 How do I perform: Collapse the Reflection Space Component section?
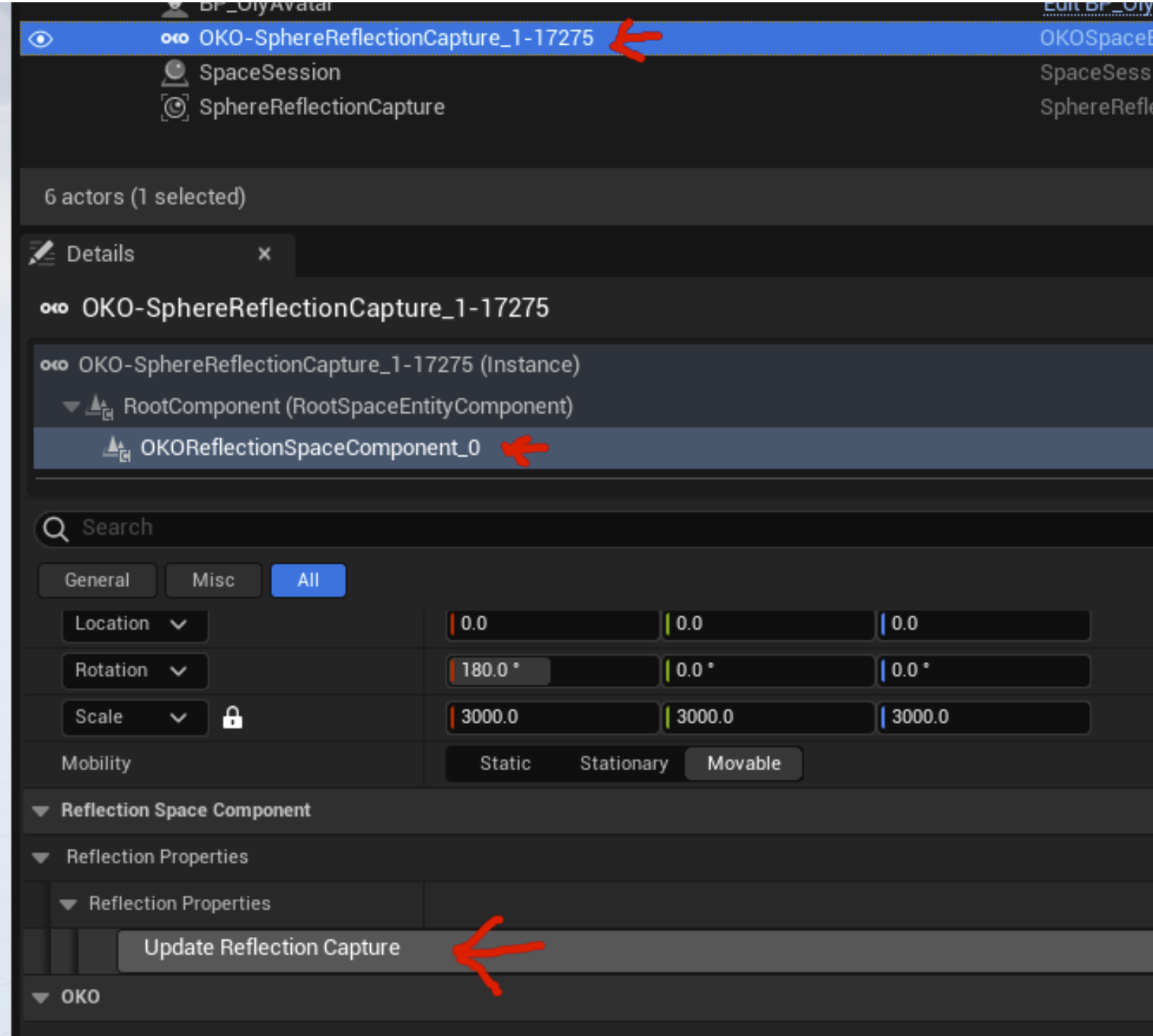(41, 811)
